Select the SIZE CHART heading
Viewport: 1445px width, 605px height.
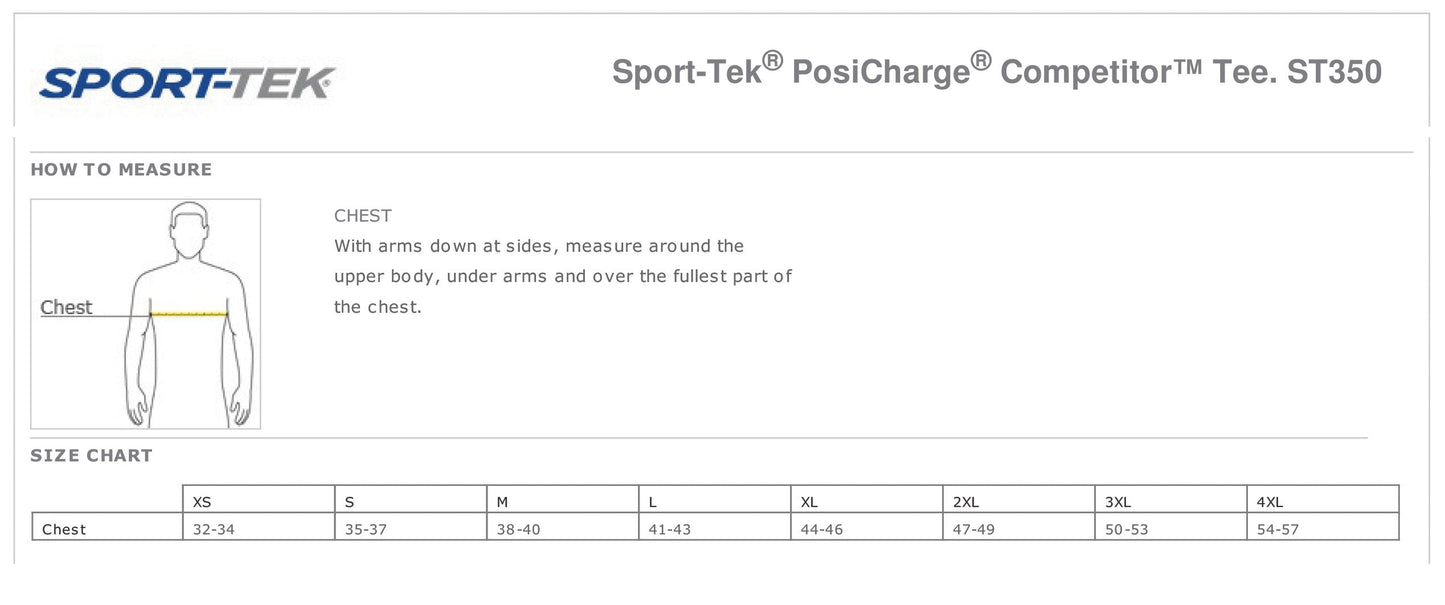click(x=91, y=456)
